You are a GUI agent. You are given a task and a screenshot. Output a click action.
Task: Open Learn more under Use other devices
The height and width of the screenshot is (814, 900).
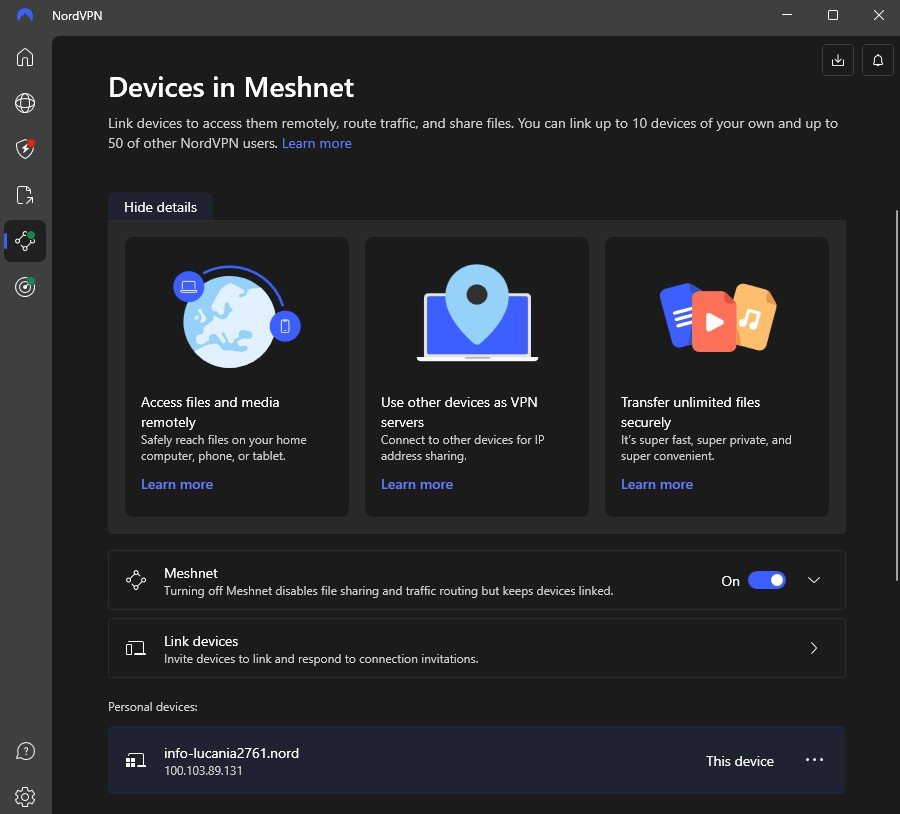point(417,484)
